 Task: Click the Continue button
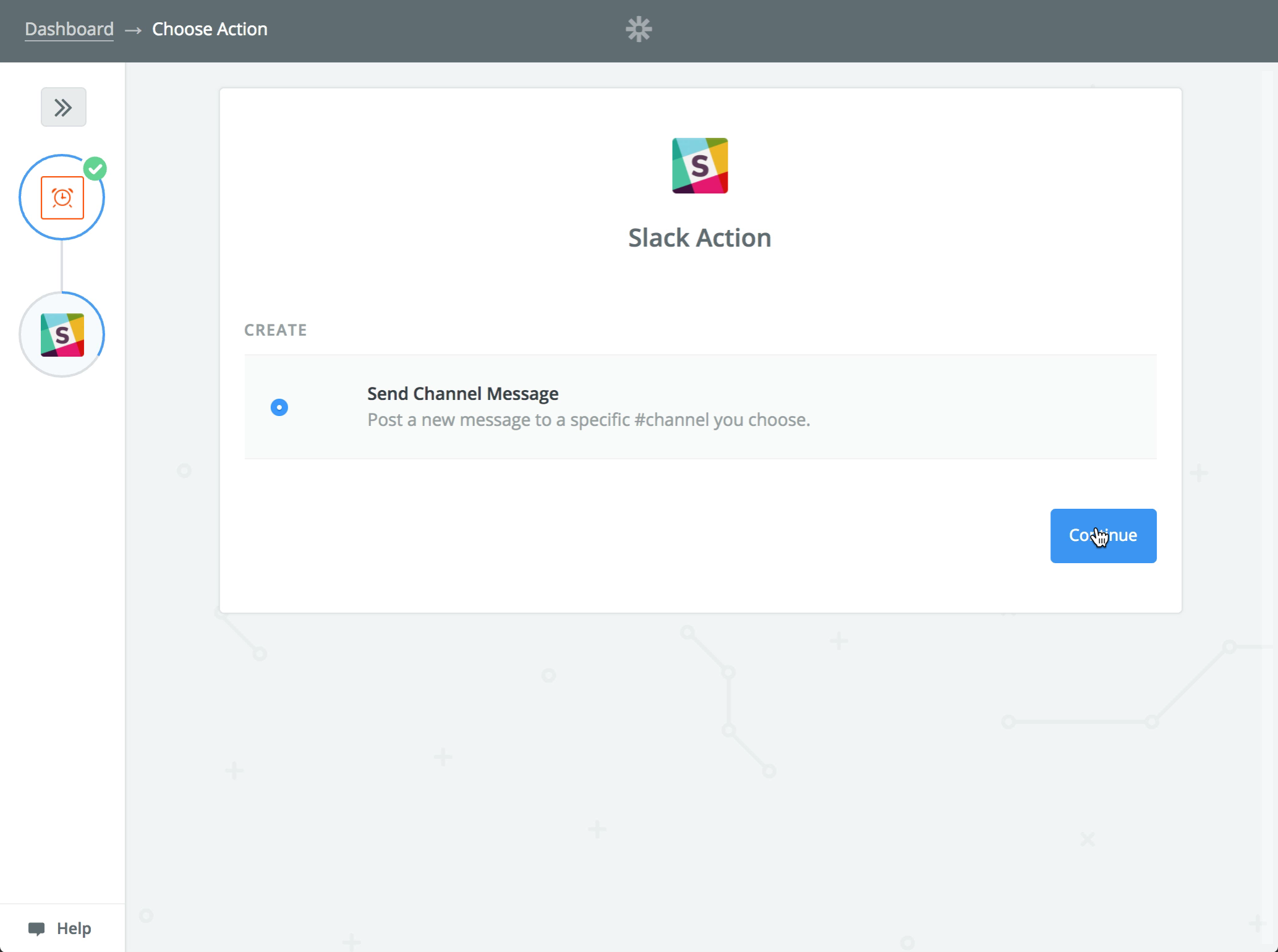pos(1103,535)
